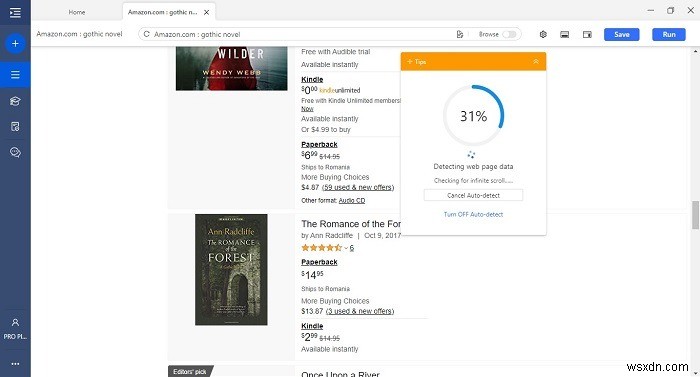Click the Wilder Wendy Webb book cover

click(231, 69)
